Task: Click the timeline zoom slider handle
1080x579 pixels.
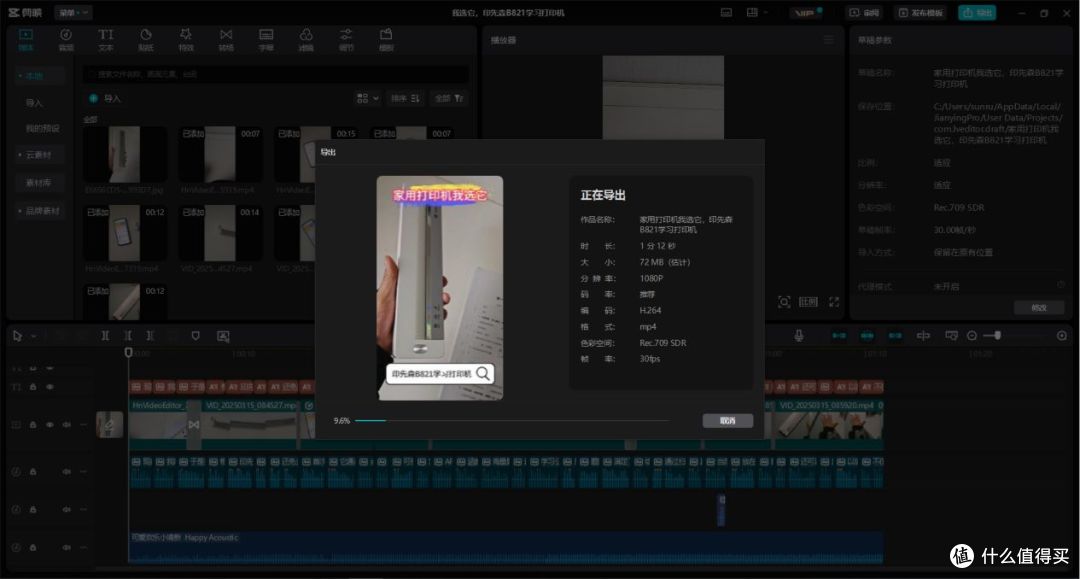Action: click(997, 335)
